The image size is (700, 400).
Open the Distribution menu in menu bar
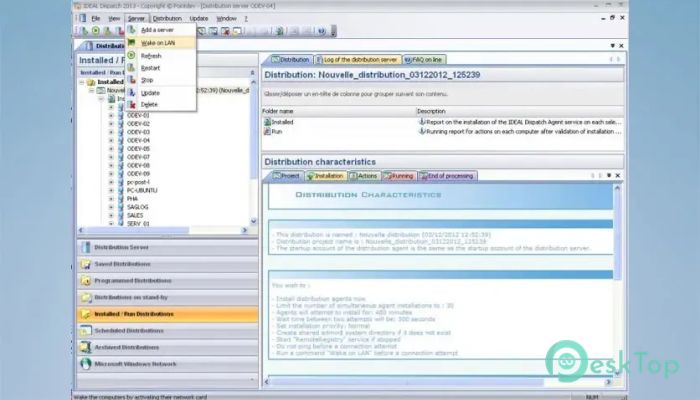coord(167,18)
